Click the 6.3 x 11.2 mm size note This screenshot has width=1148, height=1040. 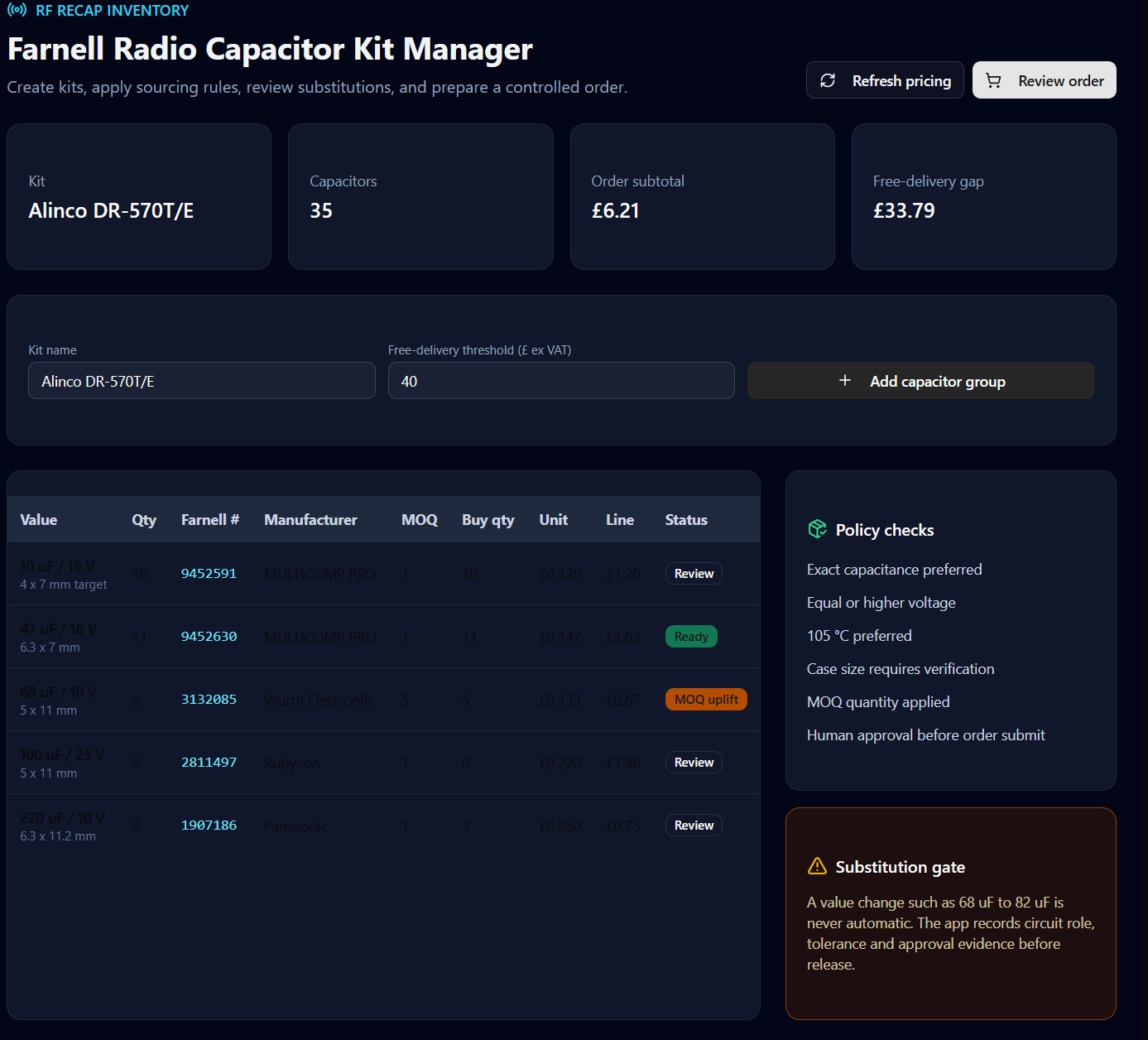tap(58, 835)
